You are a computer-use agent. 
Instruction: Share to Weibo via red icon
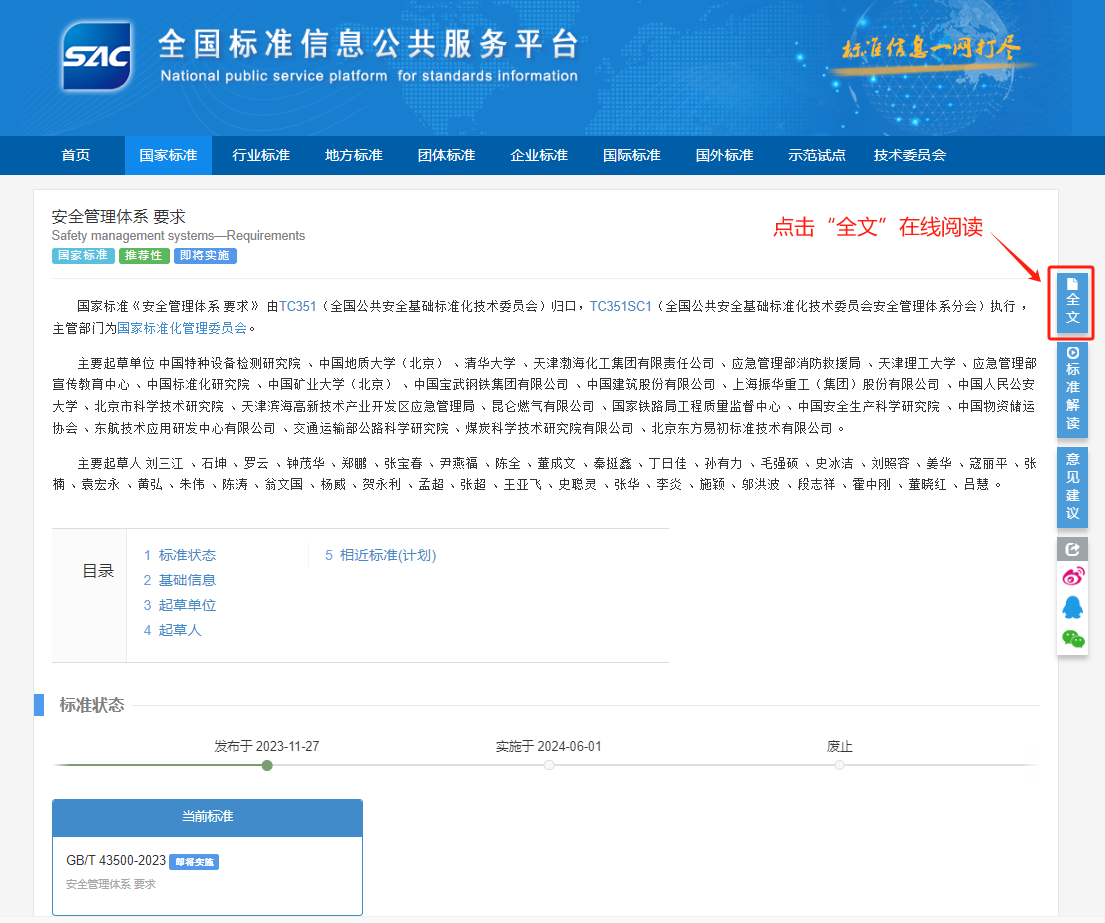[1072, 576]
